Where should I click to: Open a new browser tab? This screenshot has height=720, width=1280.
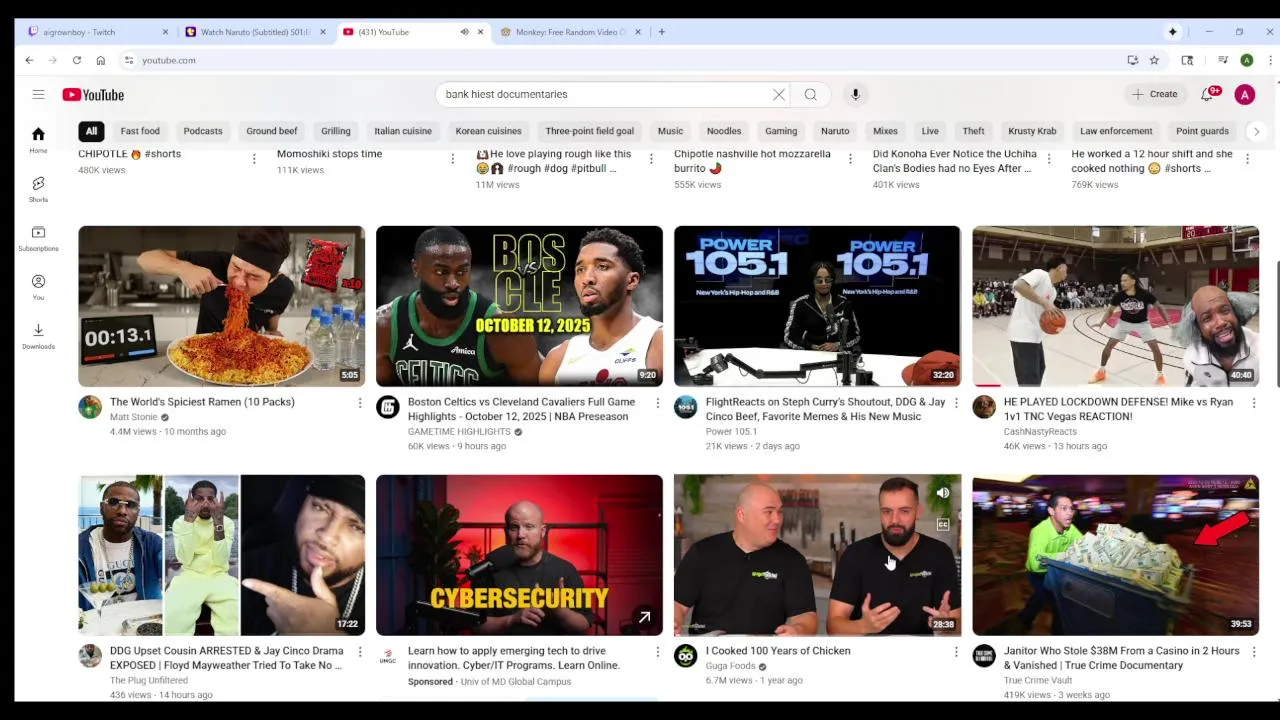click(662, 32)
